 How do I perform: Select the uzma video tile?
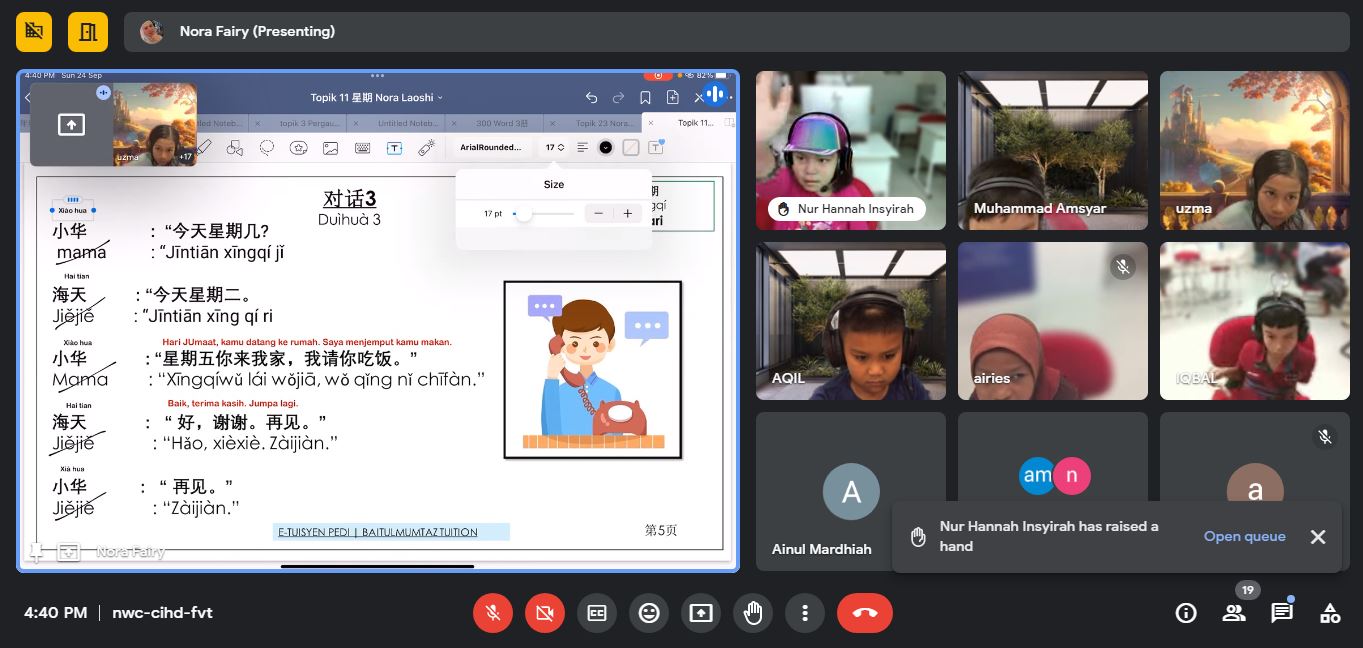pos(1254,150)
